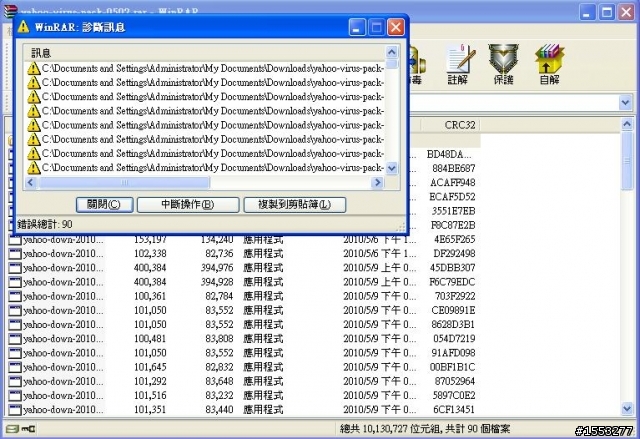Click the size value 101,516

pyautogui.click(x=150, y=396)
